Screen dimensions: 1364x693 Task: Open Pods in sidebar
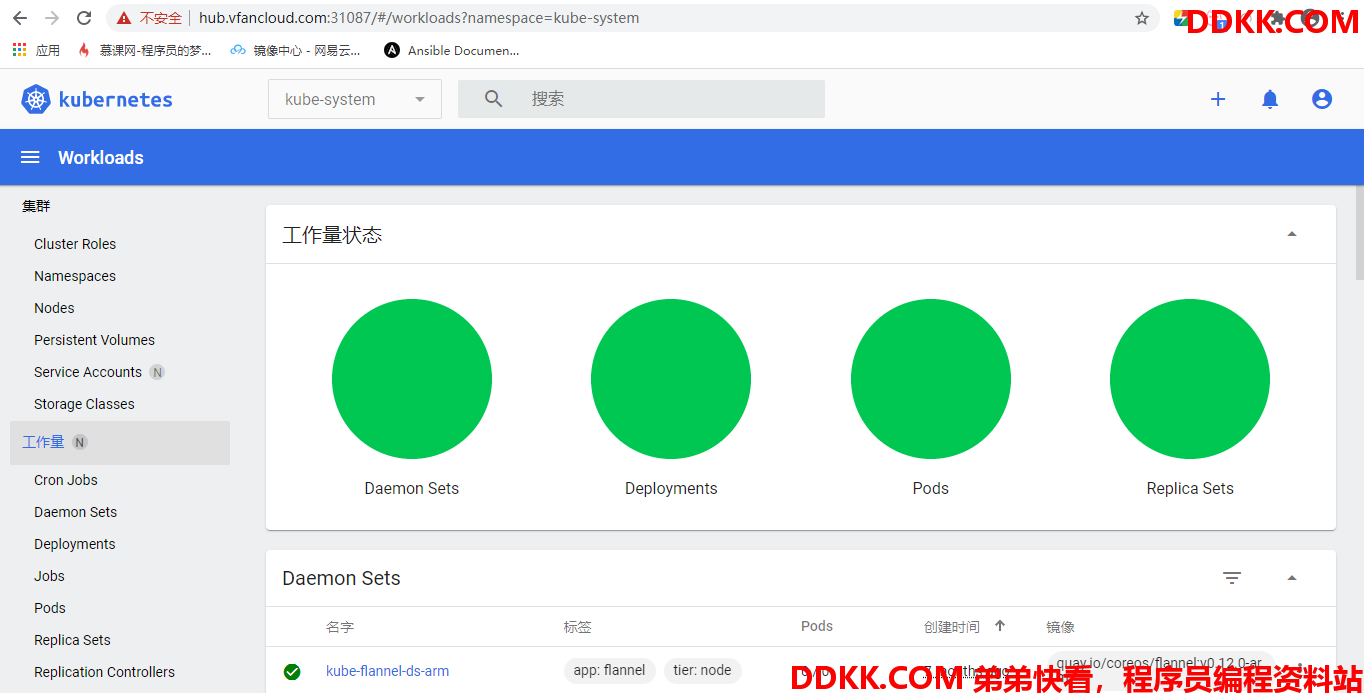coord(50,608)
